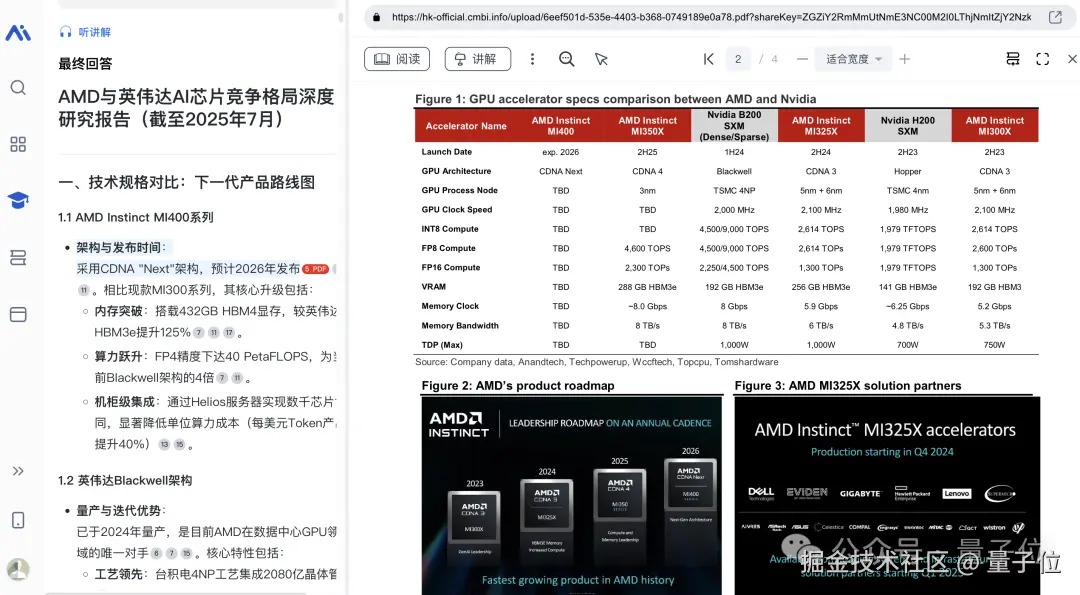Click citation 11 after 预计2026年量产
The width and height of the screenshot is (1080, 595).
pos(83,291)
